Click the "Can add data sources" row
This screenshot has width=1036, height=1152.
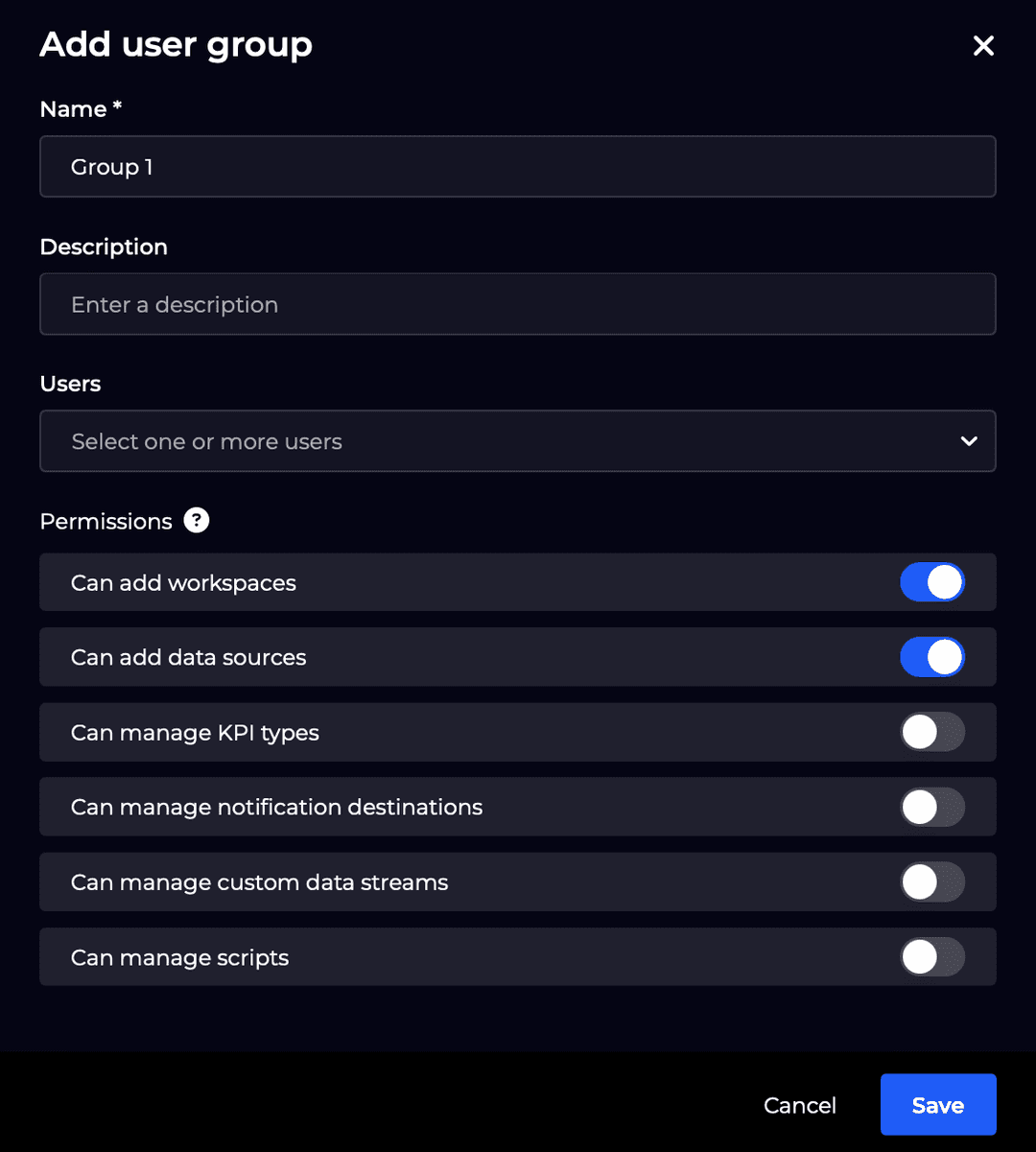click(x=188, y=657)
